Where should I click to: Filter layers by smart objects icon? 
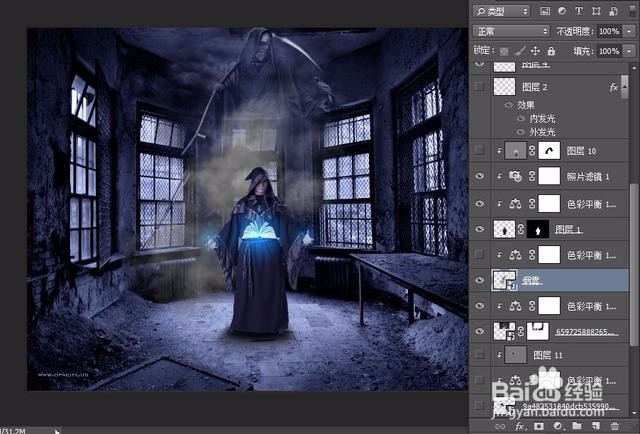coord(613,11)
